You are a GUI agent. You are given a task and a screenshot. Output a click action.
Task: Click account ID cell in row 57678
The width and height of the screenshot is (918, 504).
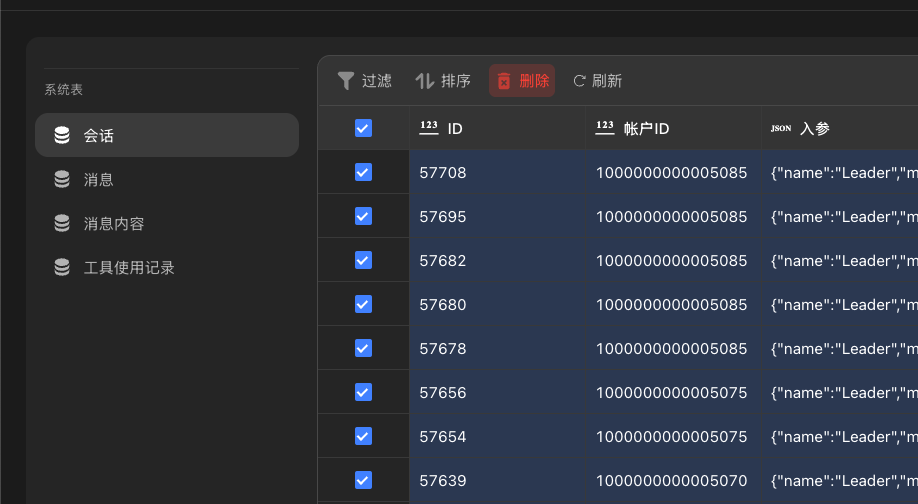(673, 348)
